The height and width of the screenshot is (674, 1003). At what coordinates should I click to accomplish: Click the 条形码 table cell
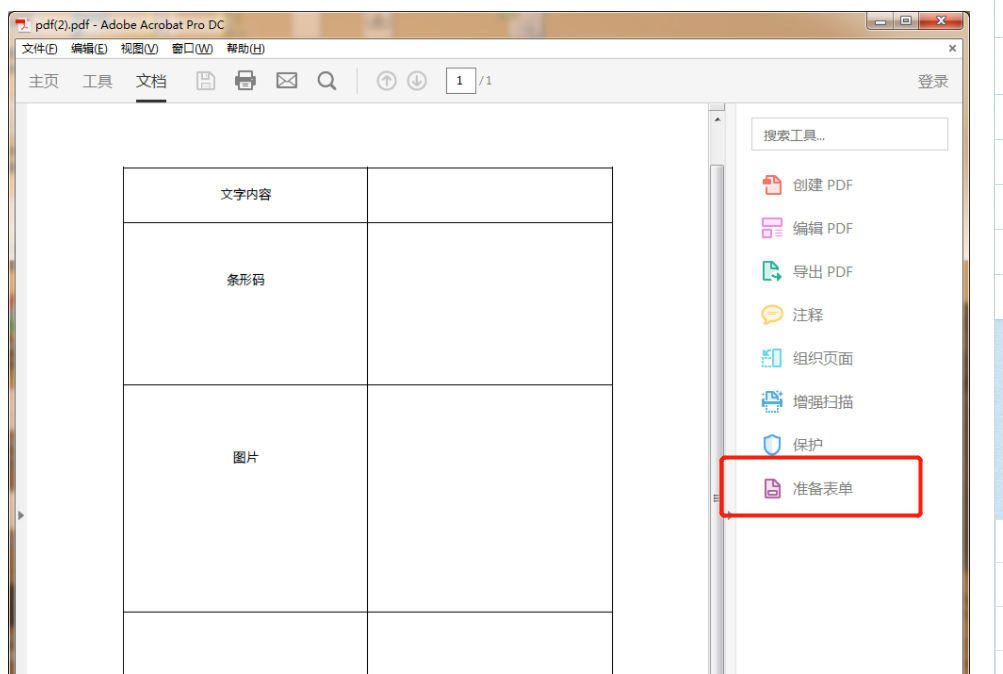tap(246, 303)
